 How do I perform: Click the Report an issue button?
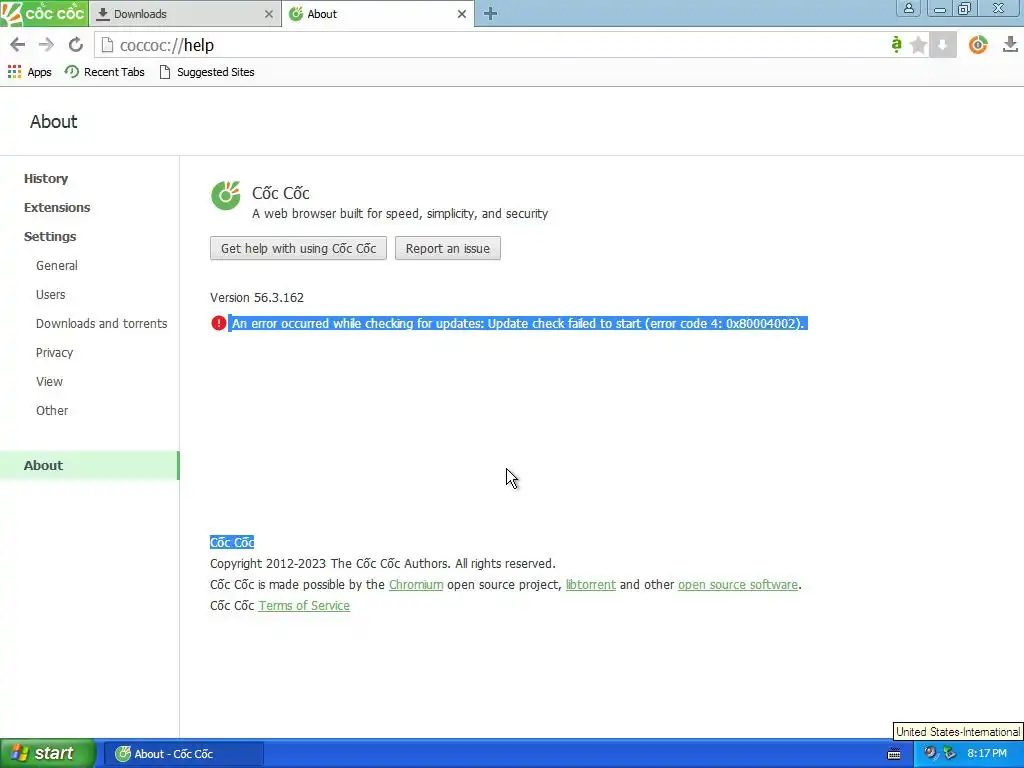[x=447, y=248]
